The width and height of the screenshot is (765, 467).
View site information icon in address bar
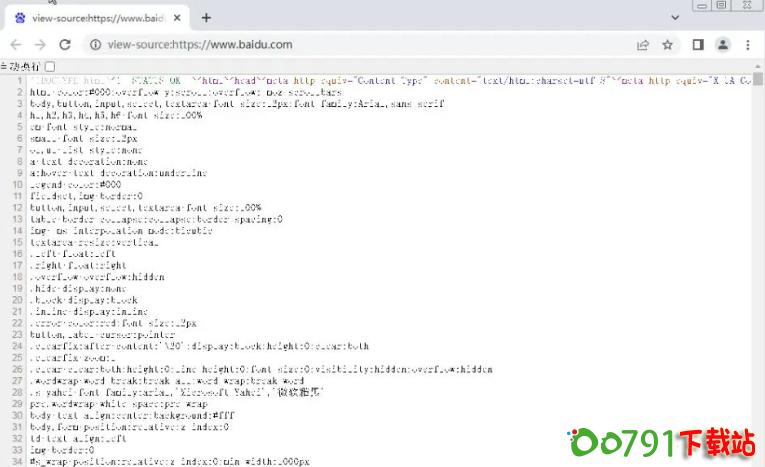(96, 45)
